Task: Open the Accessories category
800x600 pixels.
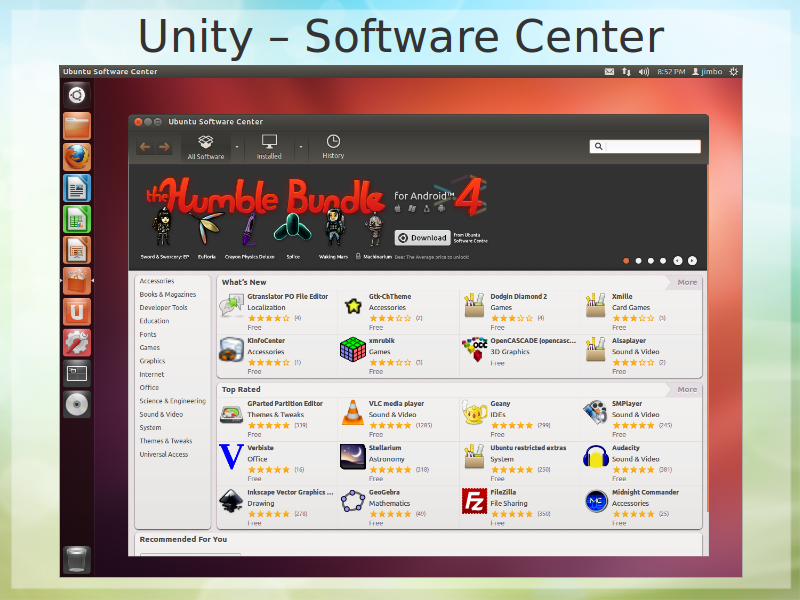Action: click(x=157, y=281)
